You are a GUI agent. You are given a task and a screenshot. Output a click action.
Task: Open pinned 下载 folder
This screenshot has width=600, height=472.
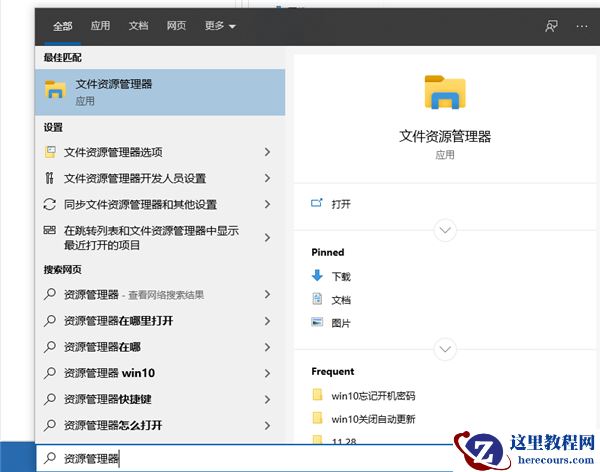(x=341, y=276)
